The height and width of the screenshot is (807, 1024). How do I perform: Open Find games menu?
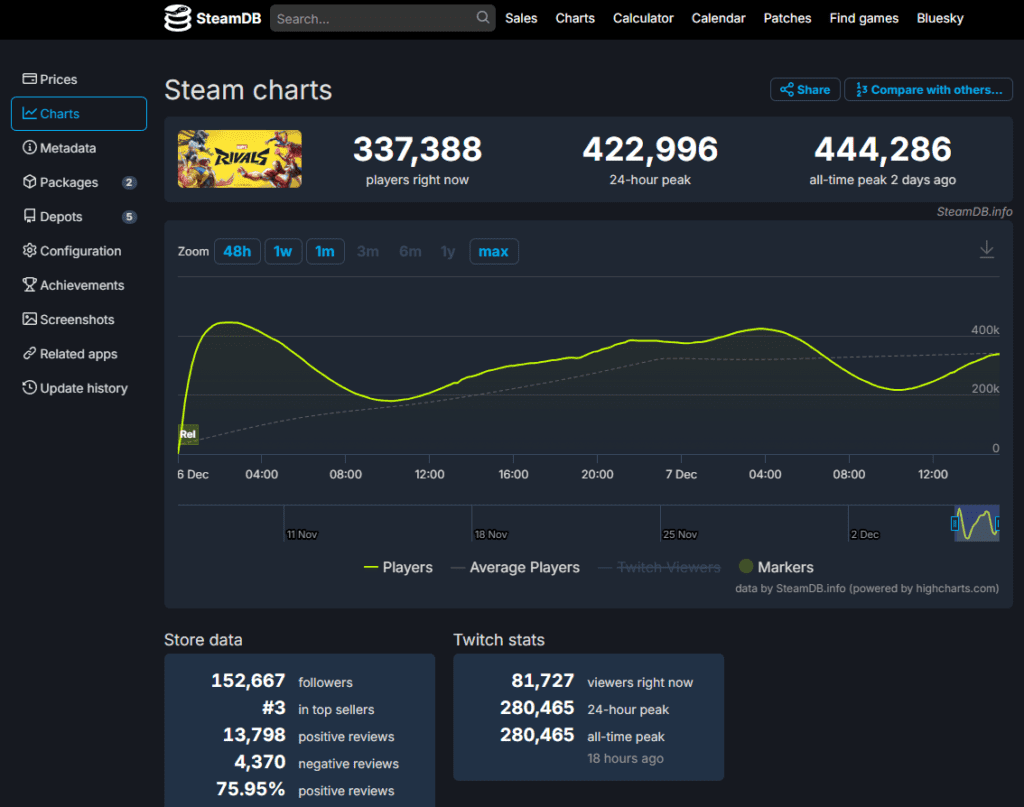coord(864,18)
